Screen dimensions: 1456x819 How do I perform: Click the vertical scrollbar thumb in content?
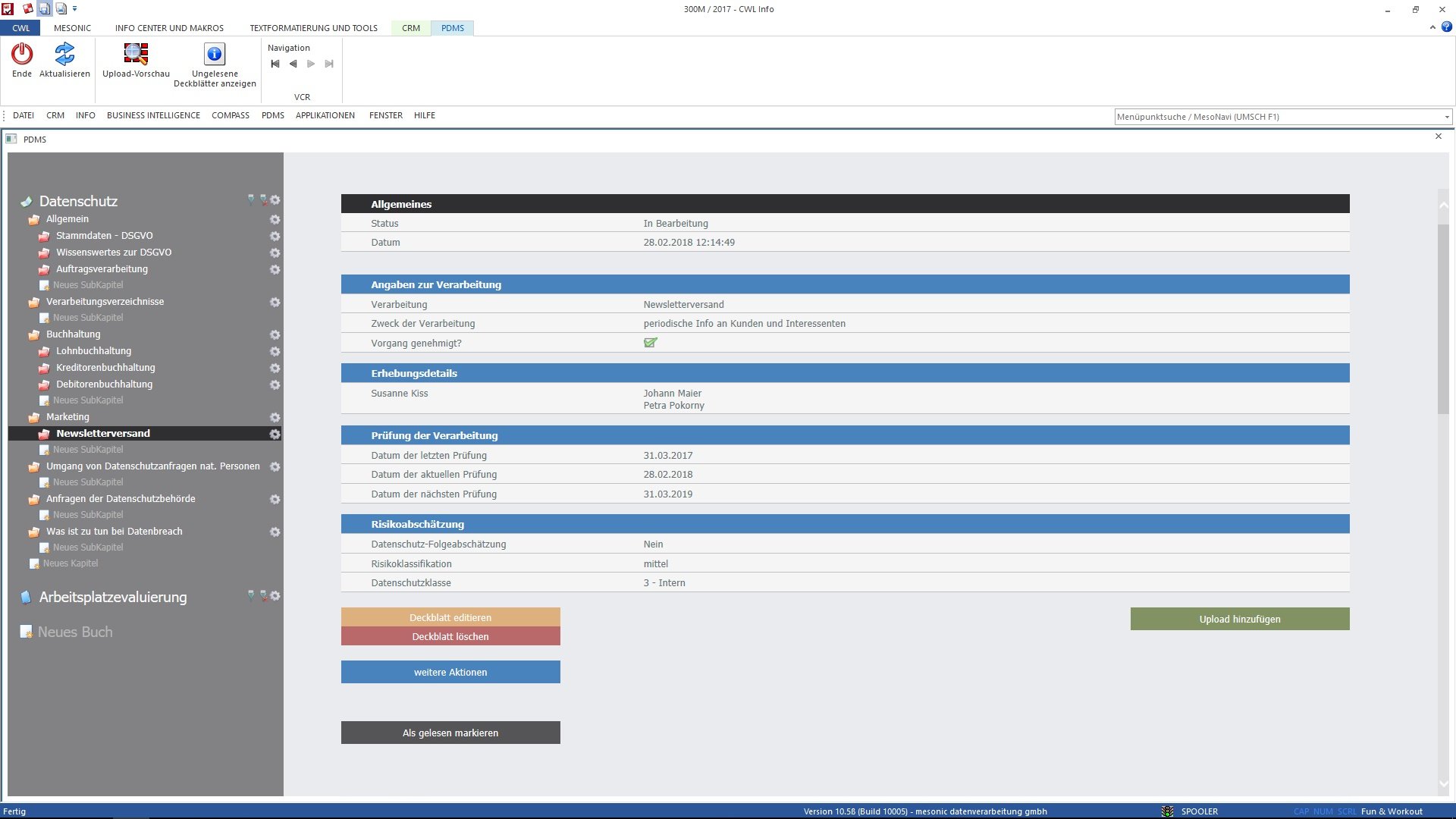1442,318
